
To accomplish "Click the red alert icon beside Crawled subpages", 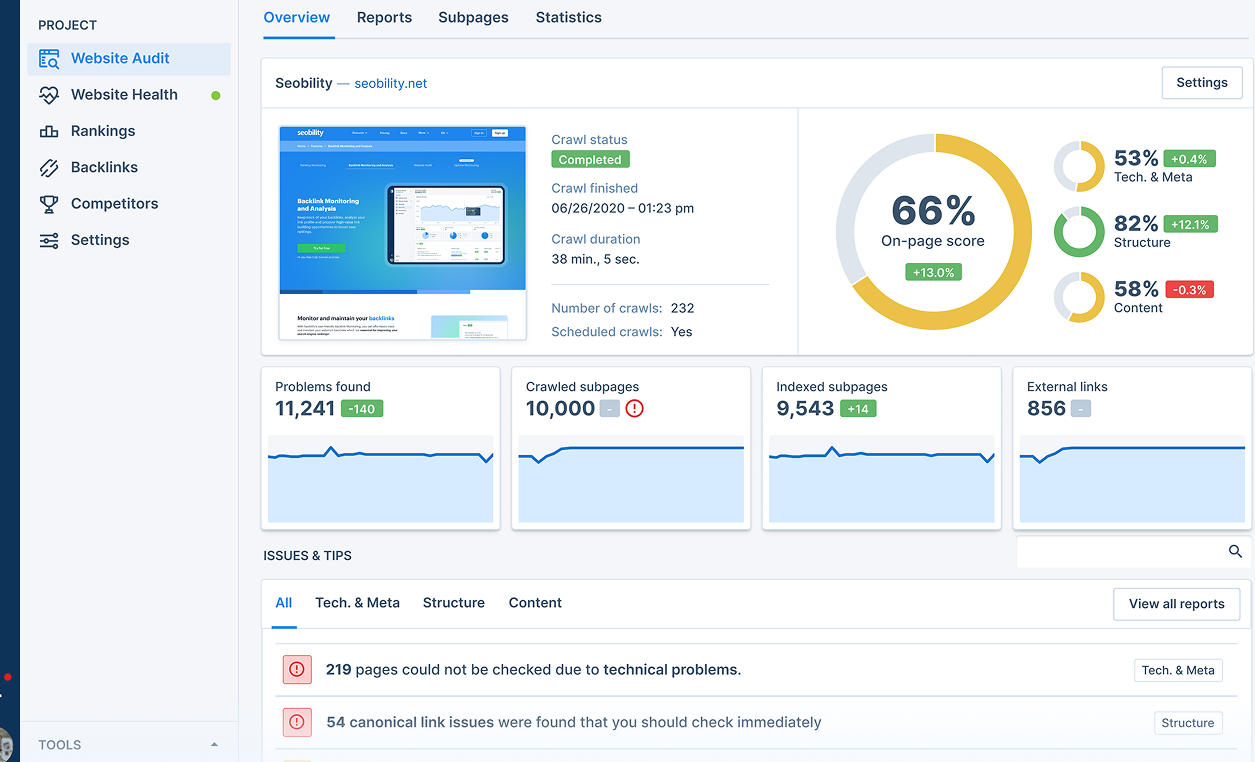I will click(x=634, y=408).
